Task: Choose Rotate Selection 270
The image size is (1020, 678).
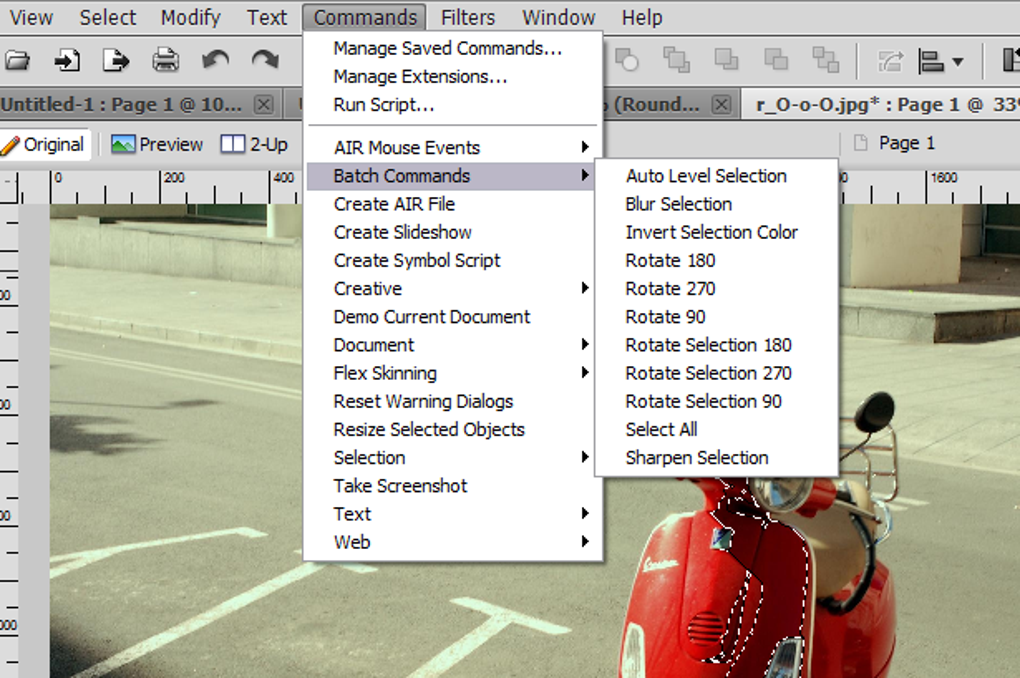Action: (x=716, y=373)
